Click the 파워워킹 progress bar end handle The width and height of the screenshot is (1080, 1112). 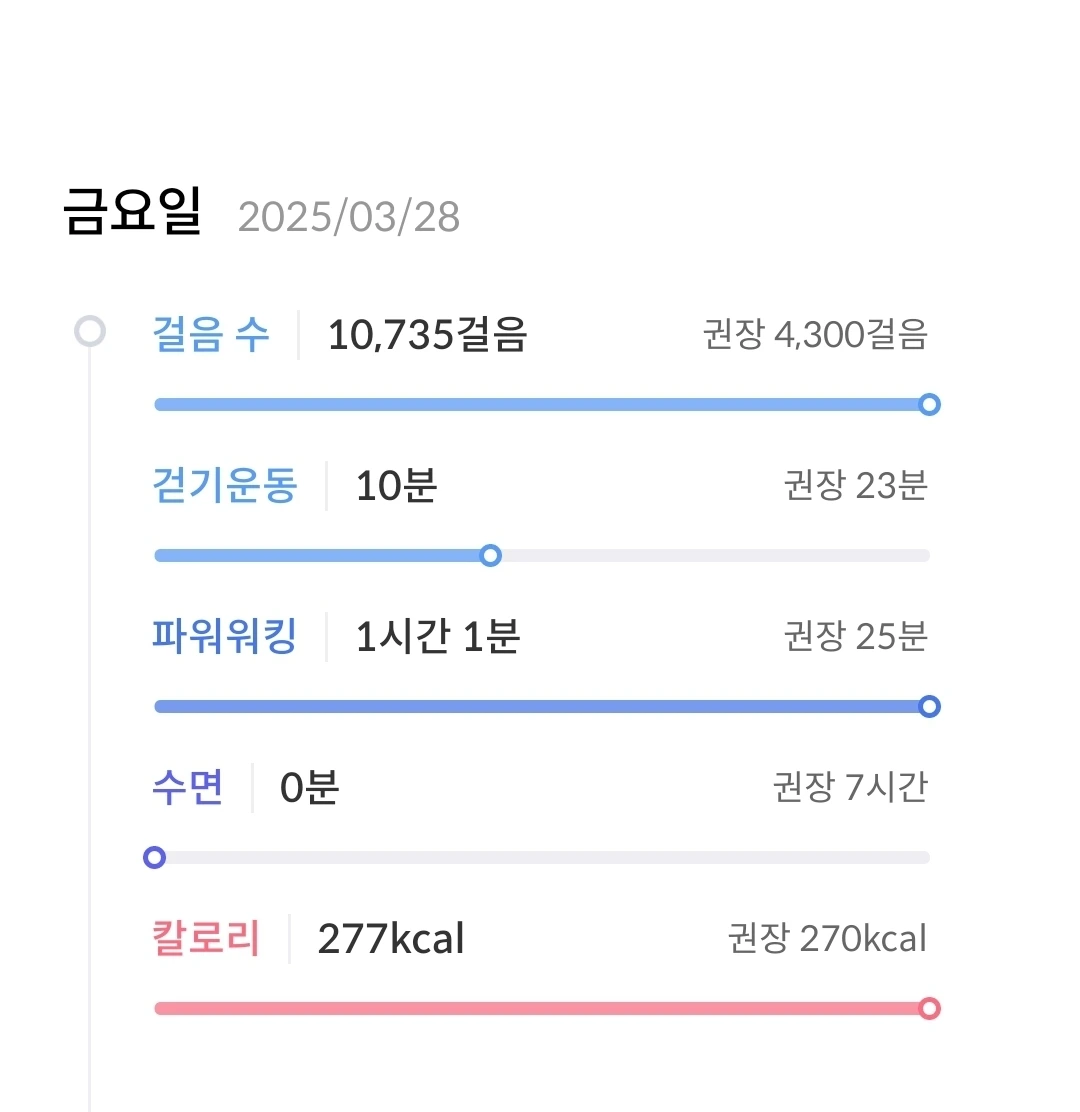click(929, 707)
